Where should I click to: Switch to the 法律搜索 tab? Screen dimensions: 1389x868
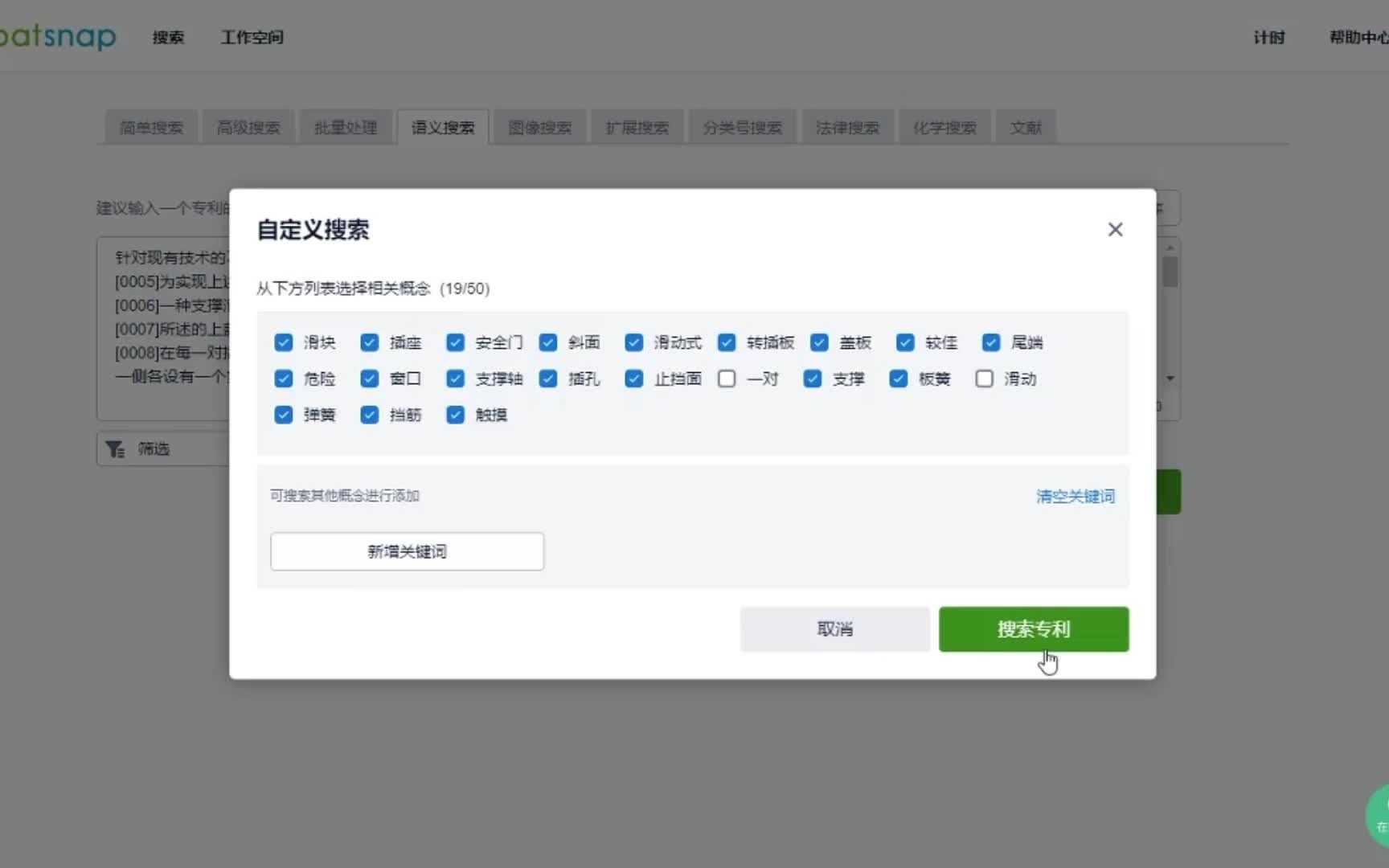pos(848,128)
